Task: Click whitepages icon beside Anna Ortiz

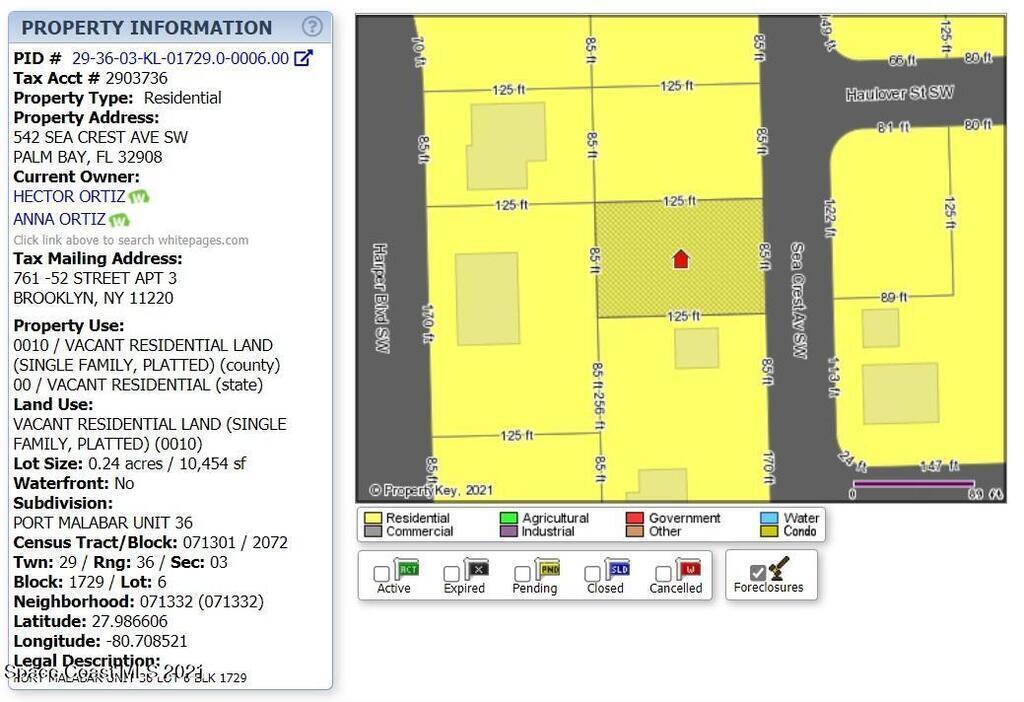Action: coord(119,220)
